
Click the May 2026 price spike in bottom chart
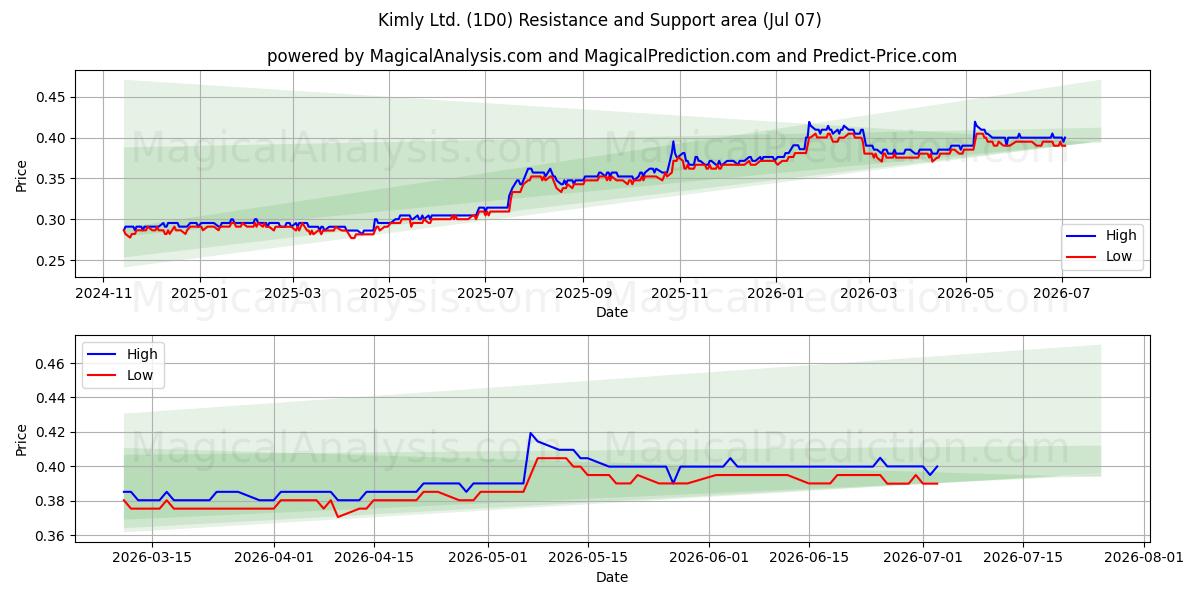coord(530,434)
